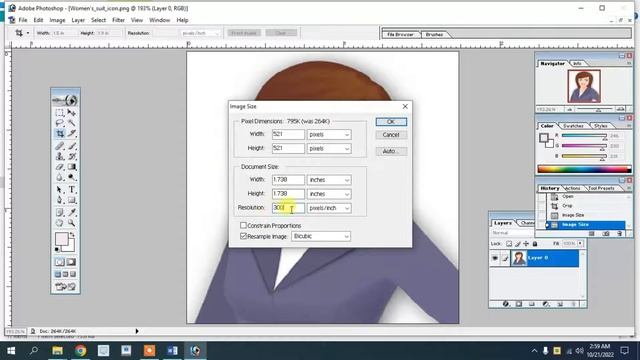Viewport: 640px width, 360px height.
Task: Select the Type tool
Action: [x=71, y=190]
